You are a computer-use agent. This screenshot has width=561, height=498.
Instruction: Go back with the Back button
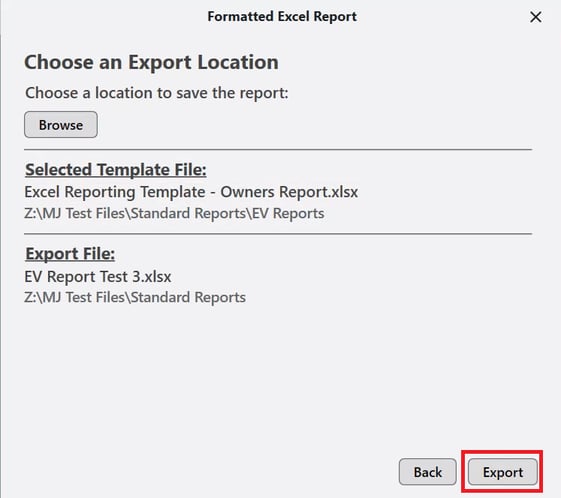[x=428, y=472]
